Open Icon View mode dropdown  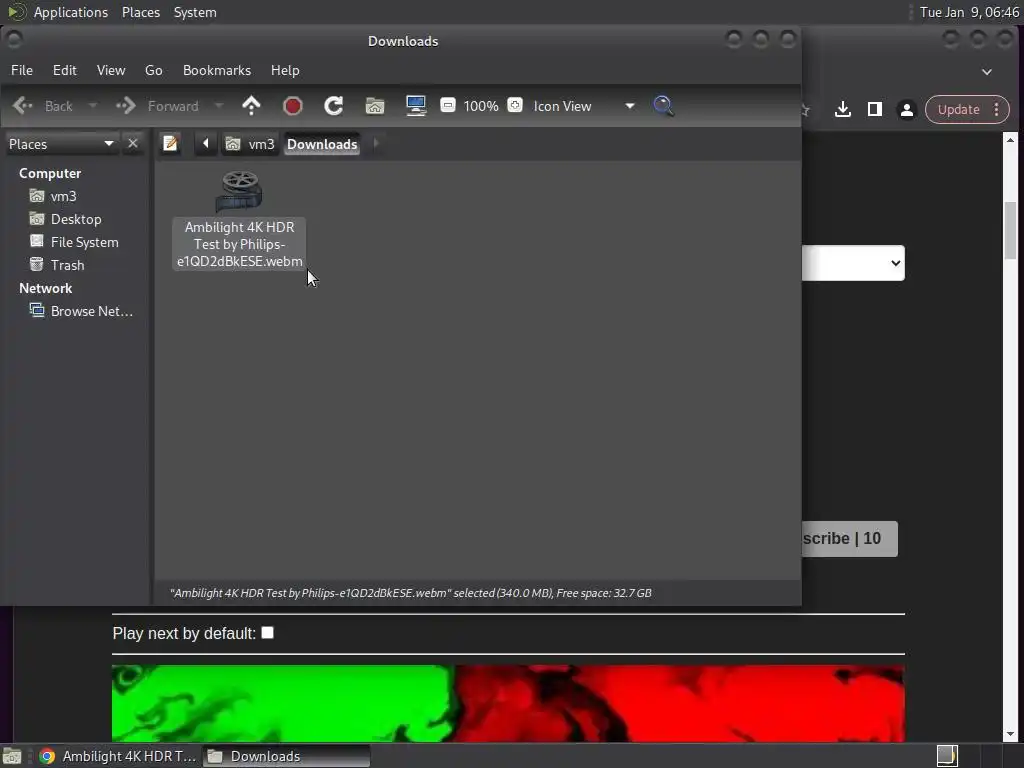(583, 106)
